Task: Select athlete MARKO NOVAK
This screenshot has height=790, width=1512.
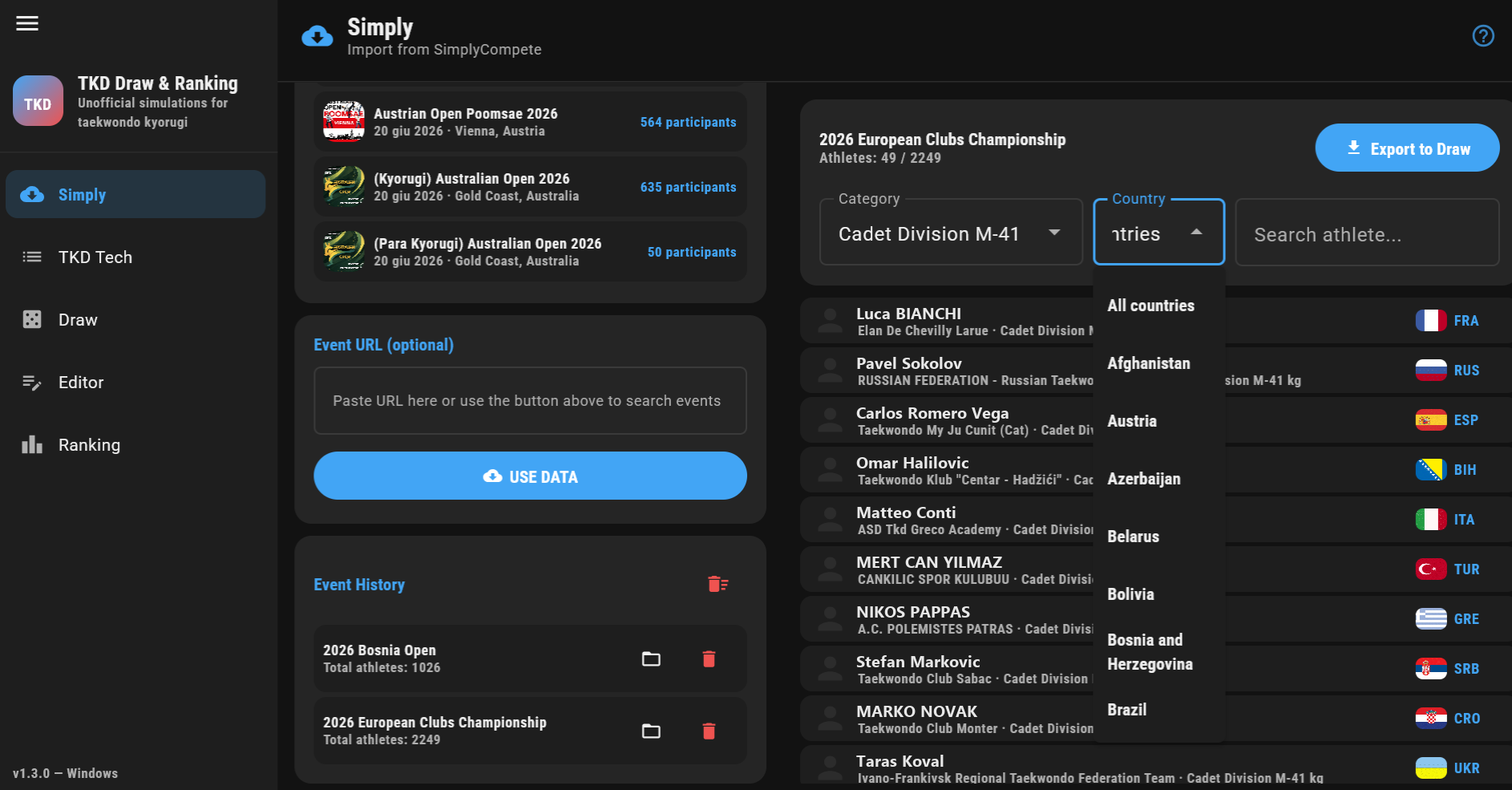Action: tap(1156, 719)
